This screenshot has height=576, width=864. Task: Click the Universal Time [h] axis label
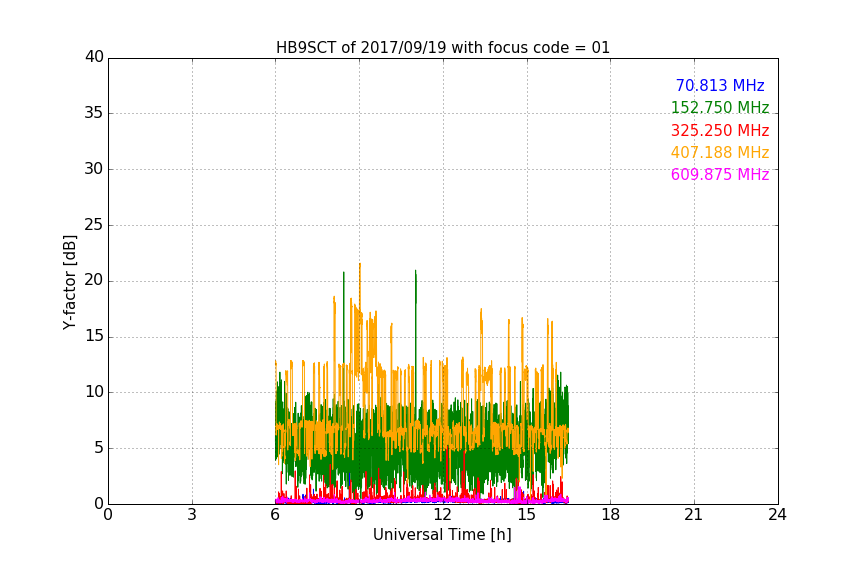tap(442, 535)
